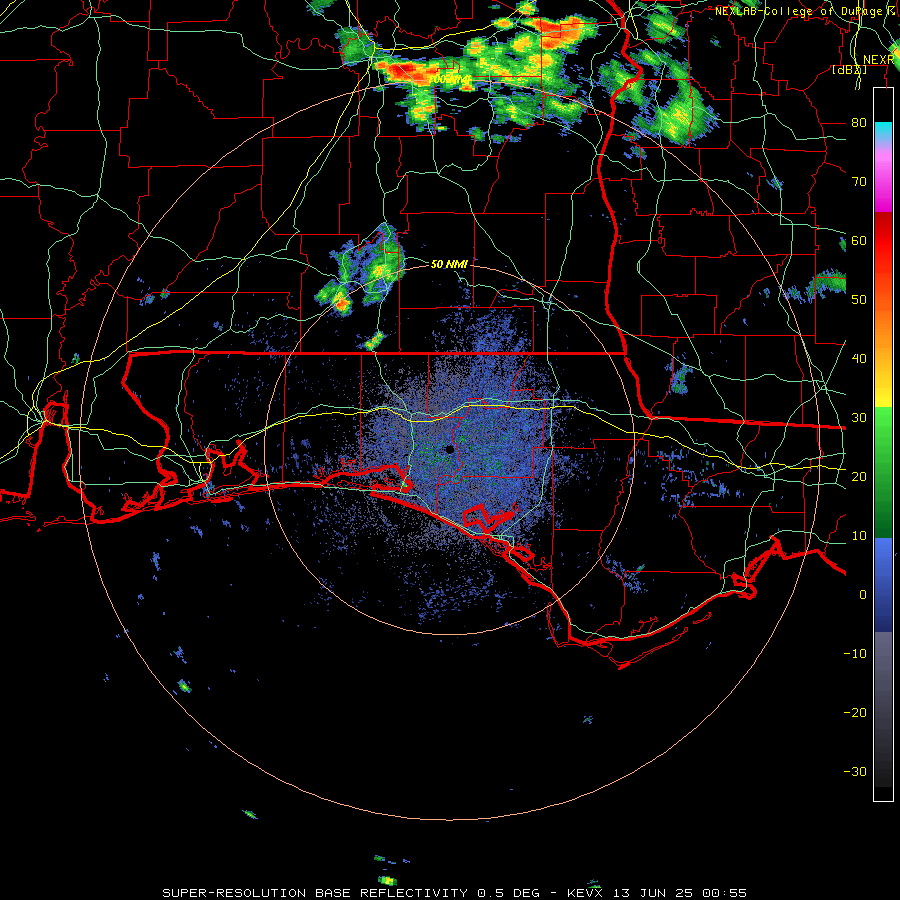Click the "50 NMI" range ring label
The image size is (900, 900).
[449, 264]
